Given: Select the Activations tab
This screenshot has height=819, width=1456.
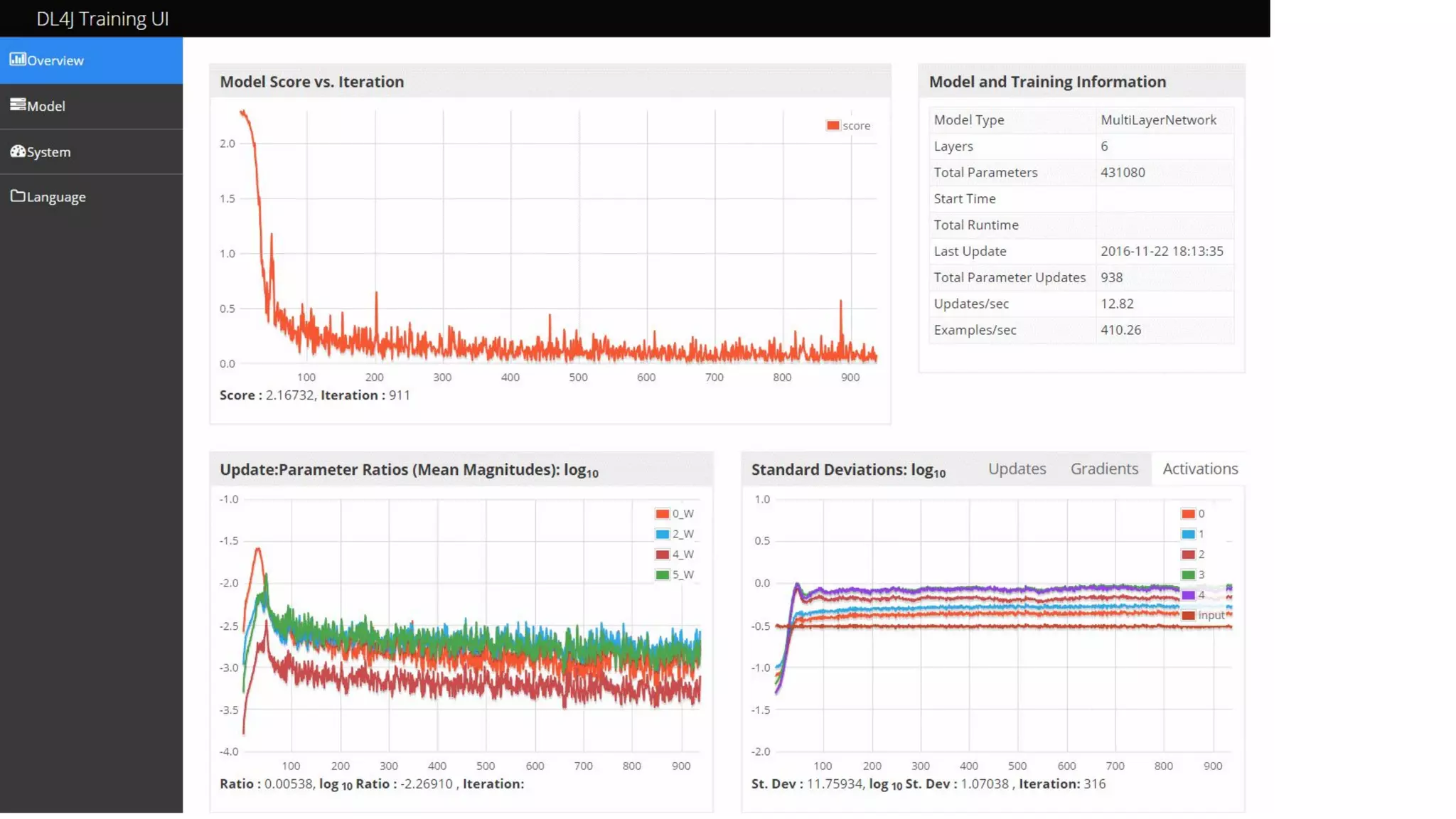Looking at the screenshot, I should 1200,469.
